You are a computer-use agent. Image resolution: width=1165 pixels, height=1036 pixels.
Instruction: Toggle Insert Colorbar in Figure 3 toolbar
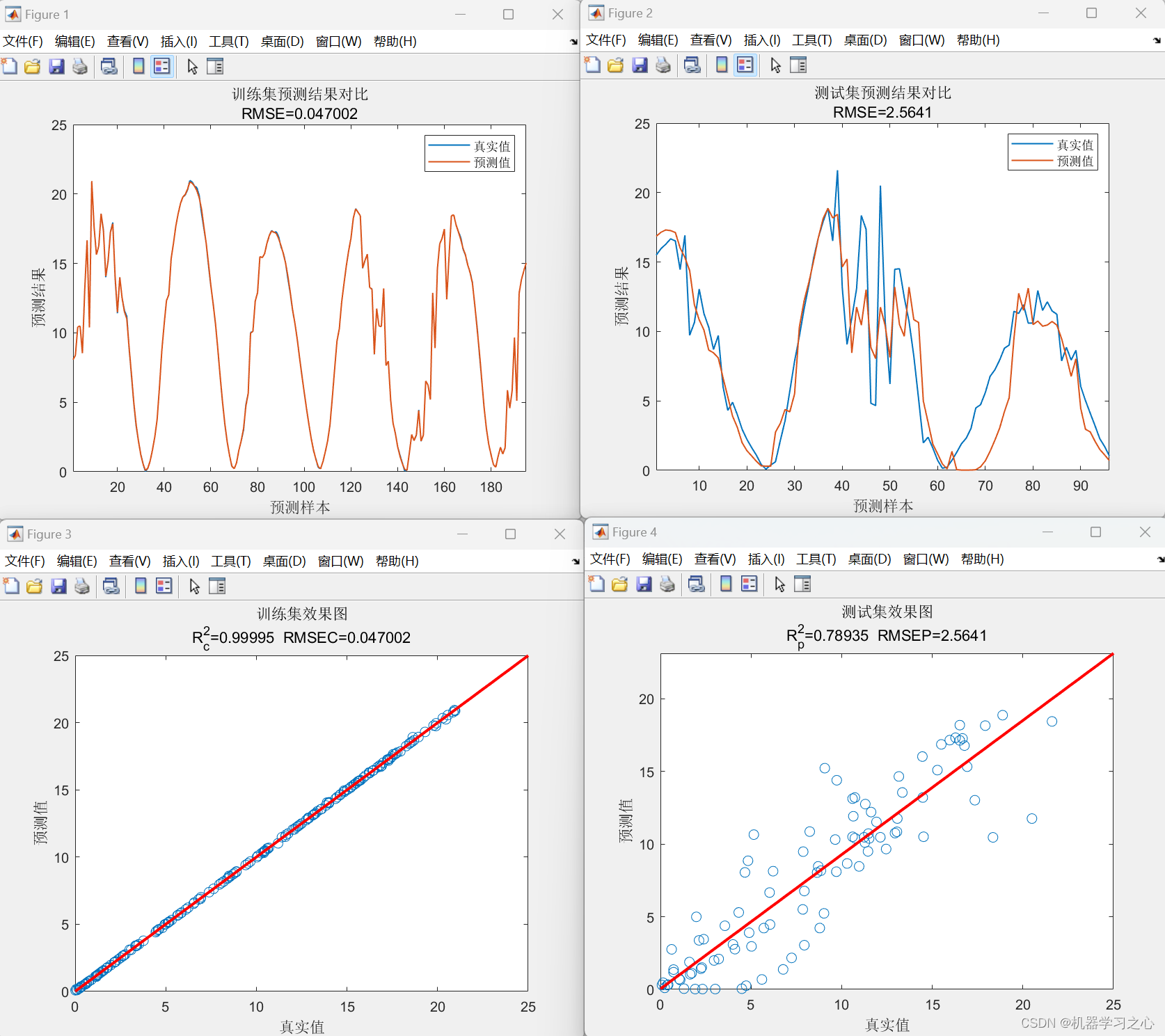[x=141, y=586]
